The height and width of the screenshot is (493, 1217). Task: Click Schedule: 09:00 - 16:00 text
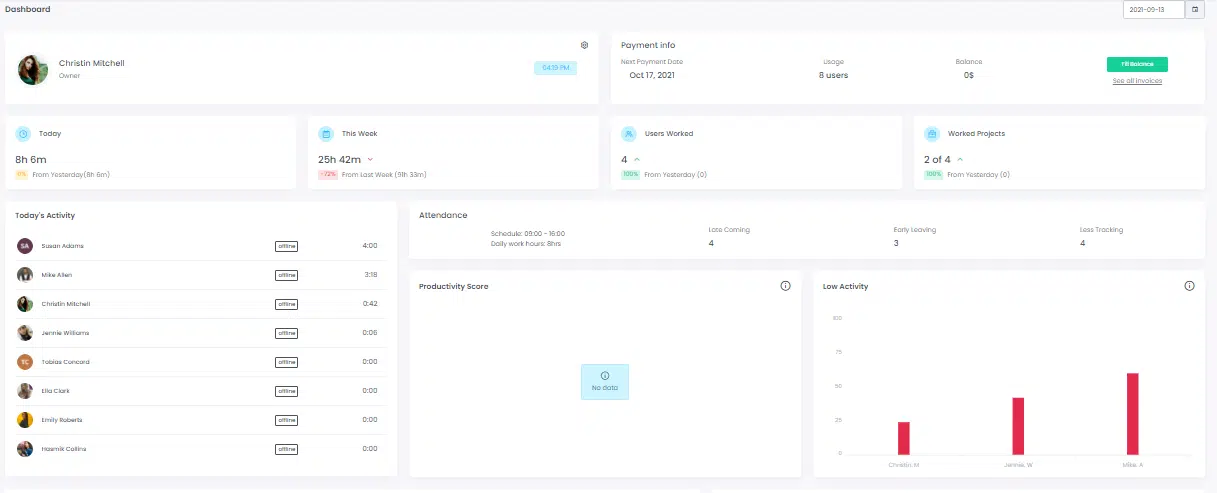[x=528, y=233]
